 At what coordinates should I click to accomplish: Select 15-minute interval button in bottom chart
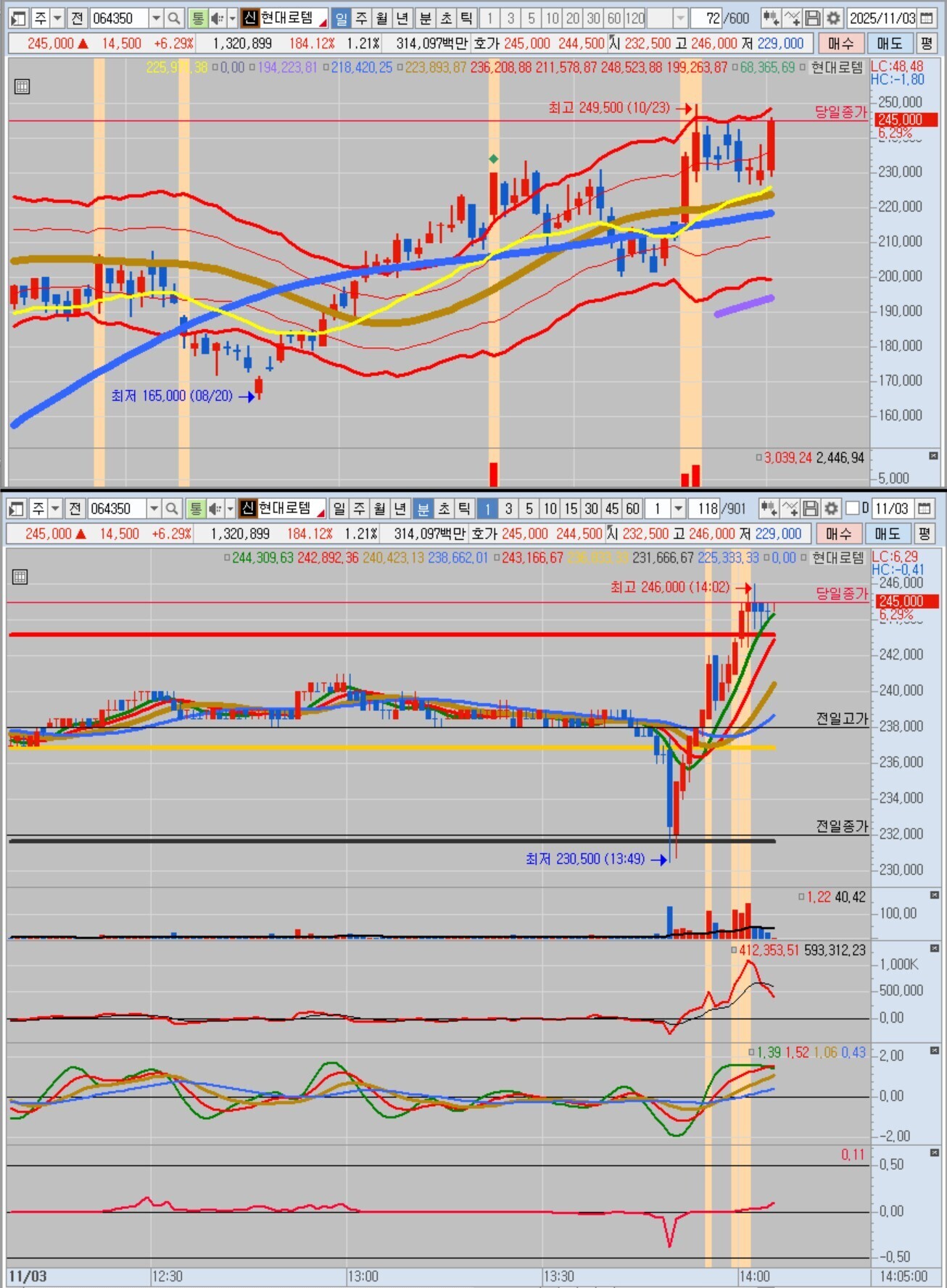pos(571,509)
